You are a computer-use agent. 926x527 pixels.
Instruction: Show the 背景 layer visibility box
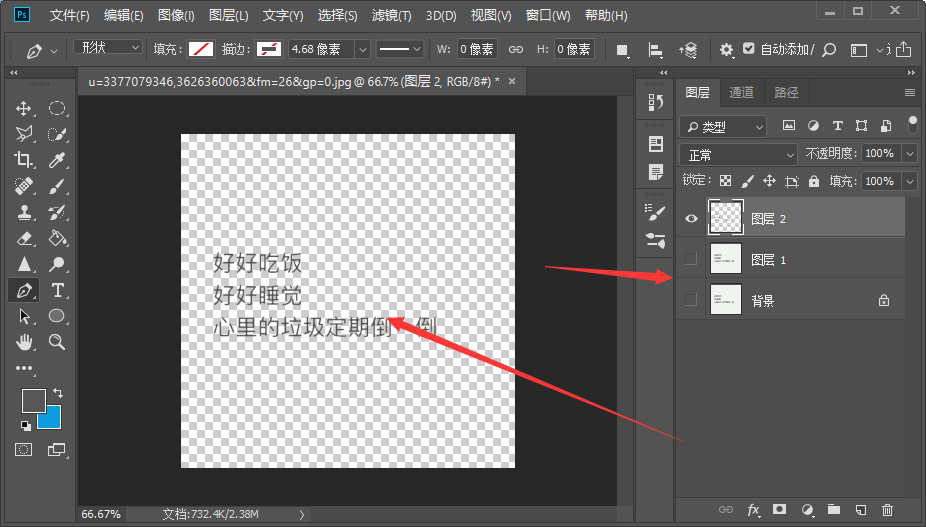[690, 300]
